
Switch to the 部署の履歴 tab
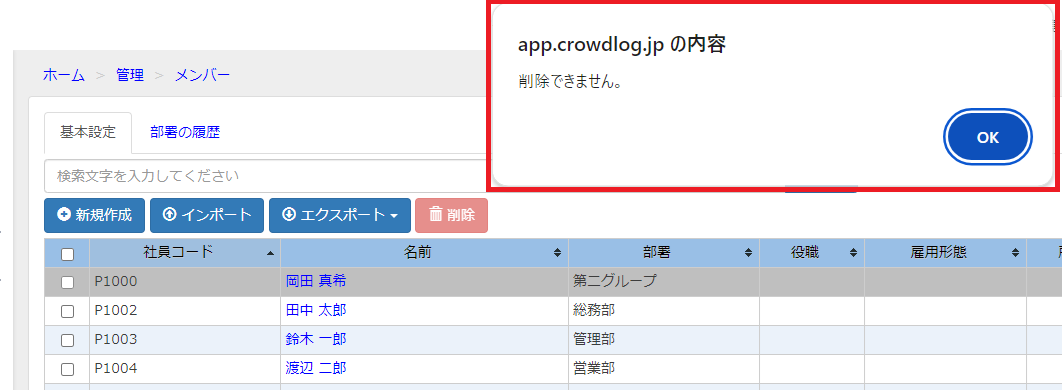tap(185, 133)
